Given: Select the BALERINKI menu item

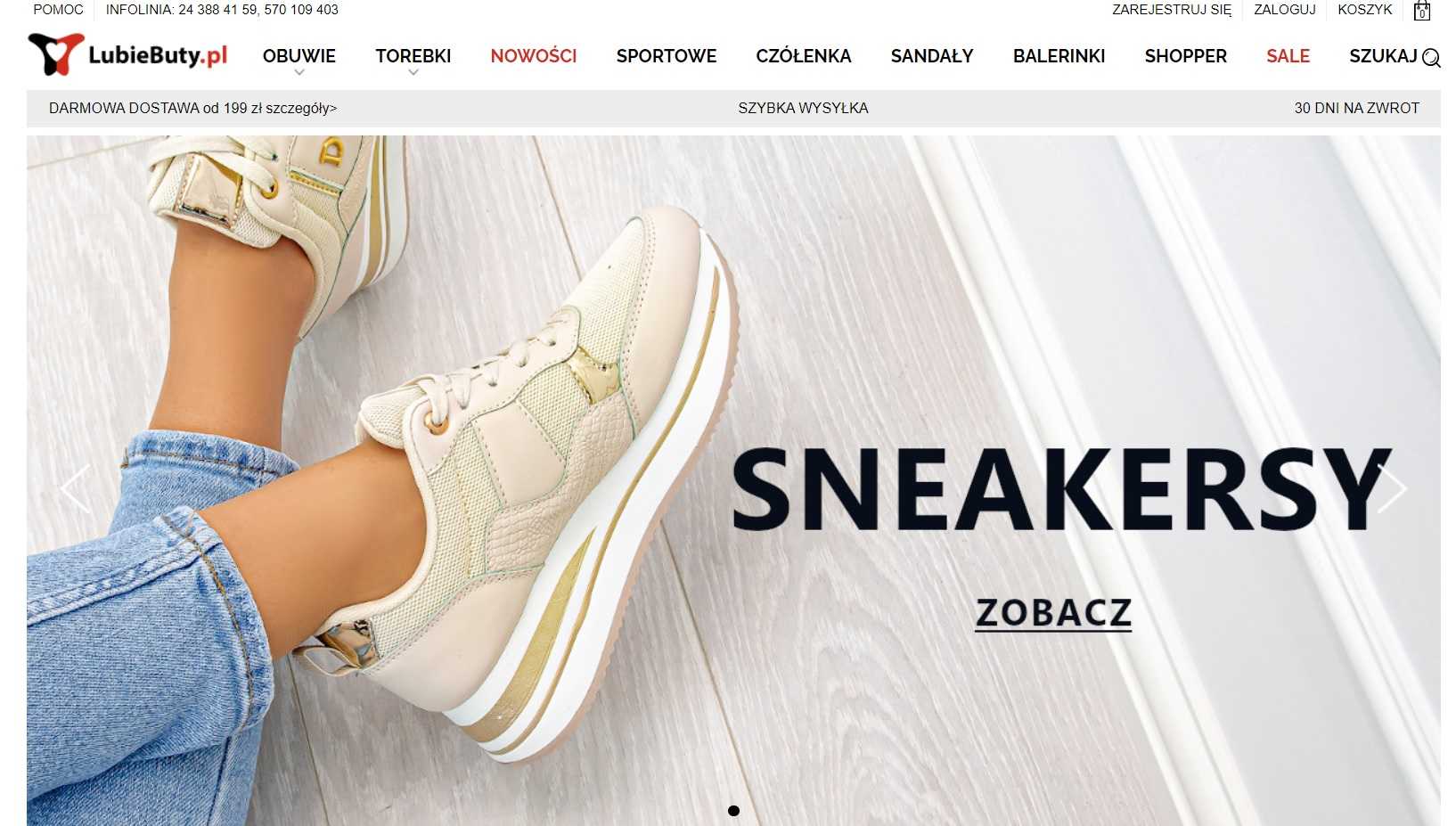Looking at the screenshot, I should [1059, 56].
